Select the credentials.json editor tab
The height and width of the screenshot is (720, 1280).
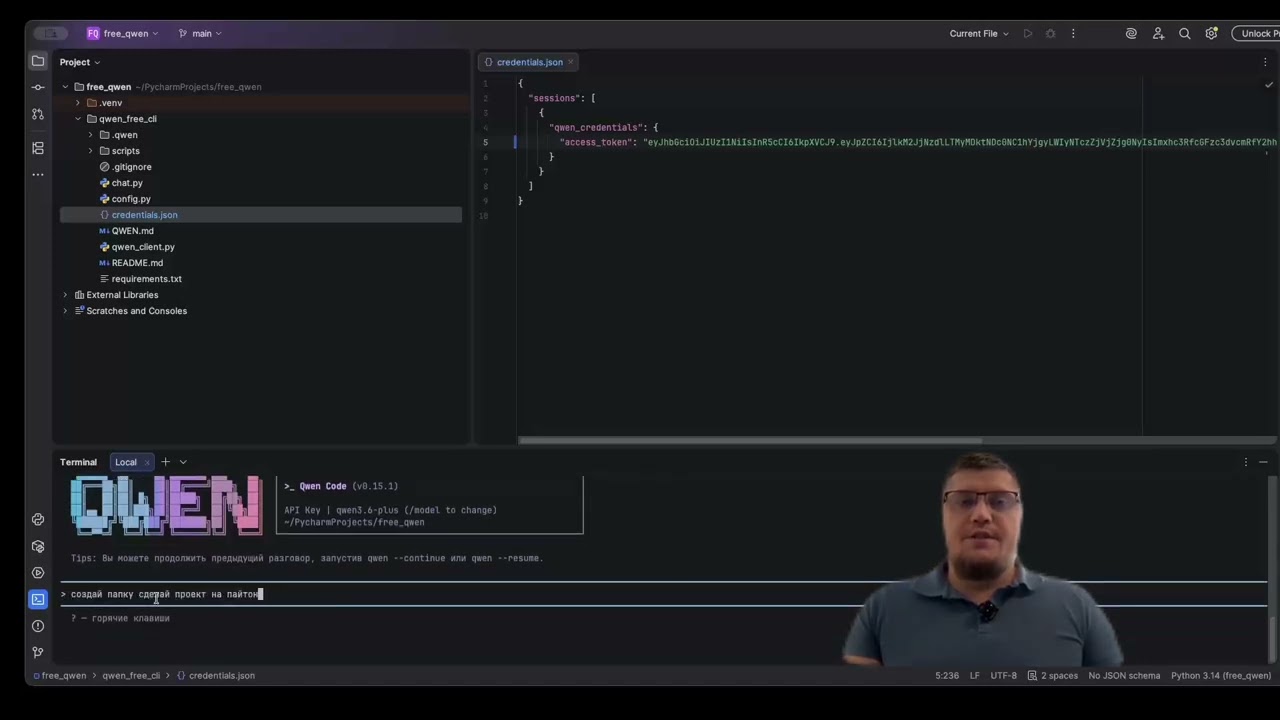(529, 62)
